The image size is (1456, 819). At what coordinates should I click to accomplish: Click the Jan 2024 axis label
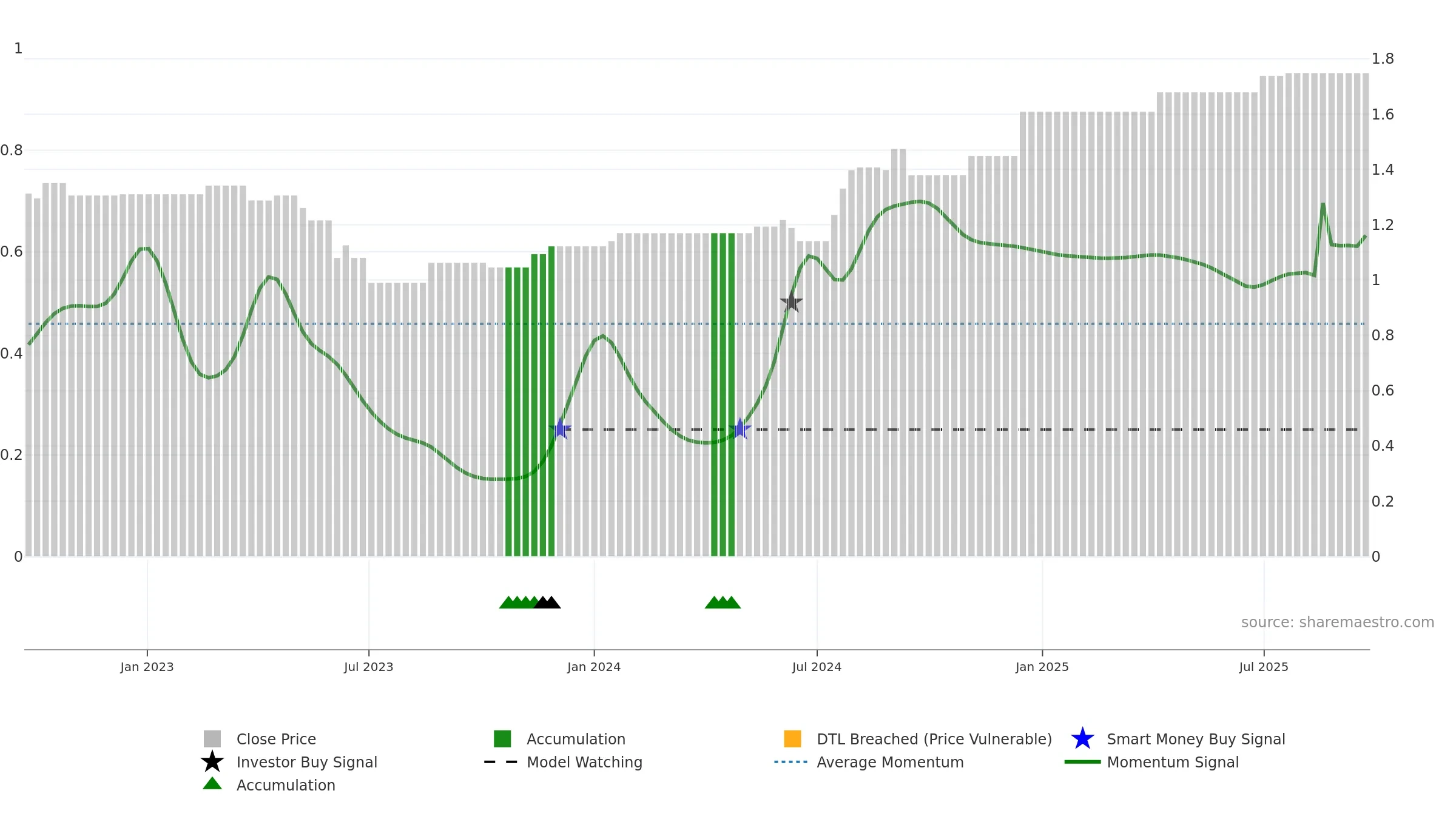tap(594, 667)
